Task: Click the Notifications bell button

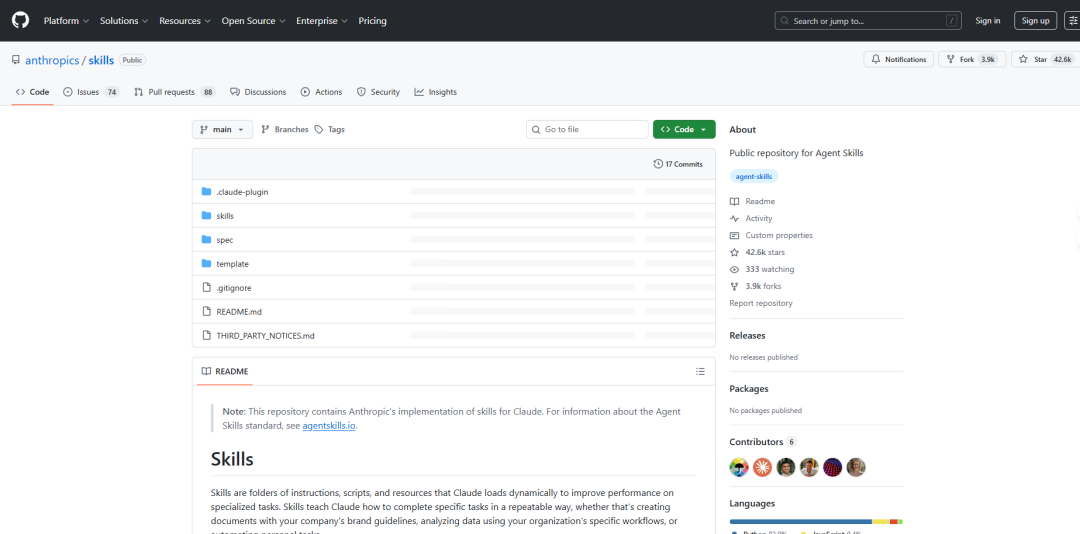Action: coord(899,59)
